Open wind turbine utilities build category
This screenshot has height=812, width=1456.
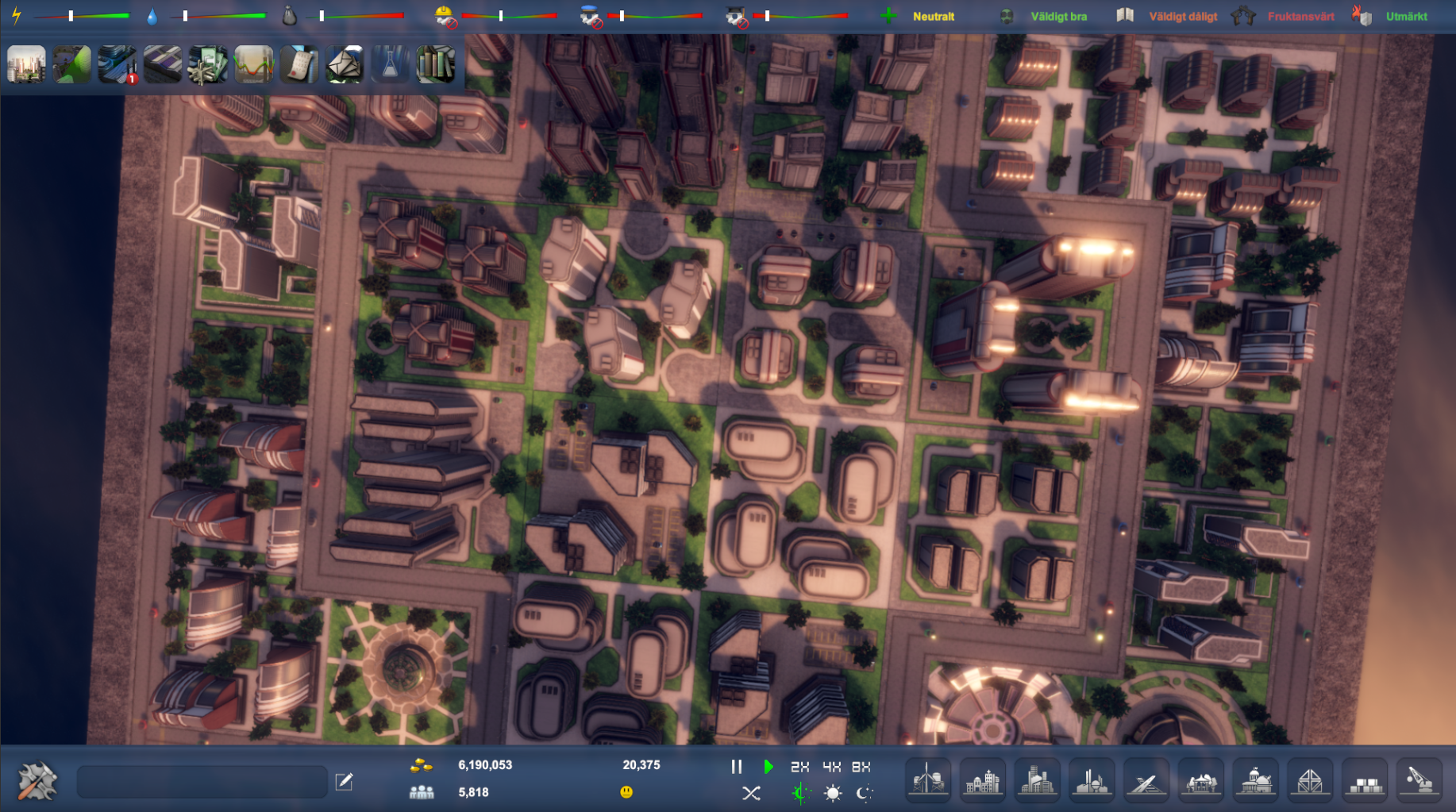[927, 780]
